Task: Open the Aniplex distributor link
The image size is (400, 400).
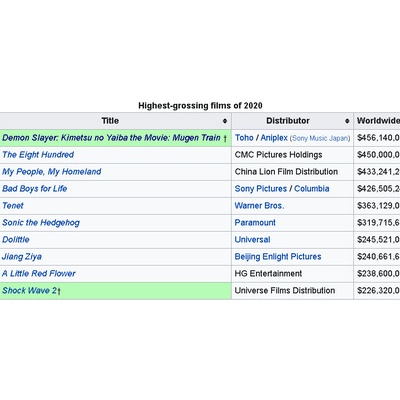Action: (x=274, y=138)
